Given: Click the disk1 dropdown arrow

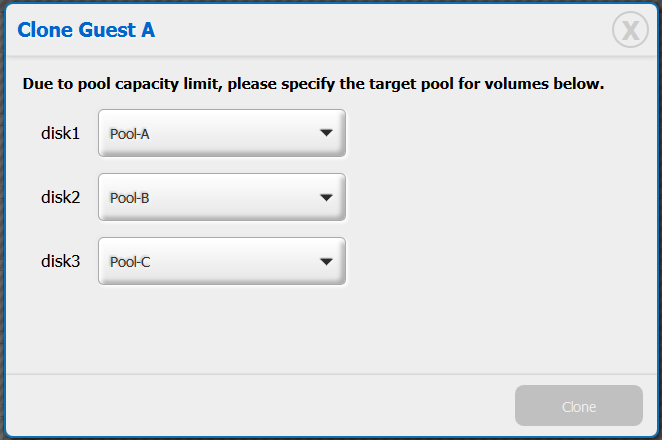Looking at the screenshot, I should pyautogui.click(x=325, y=133).
